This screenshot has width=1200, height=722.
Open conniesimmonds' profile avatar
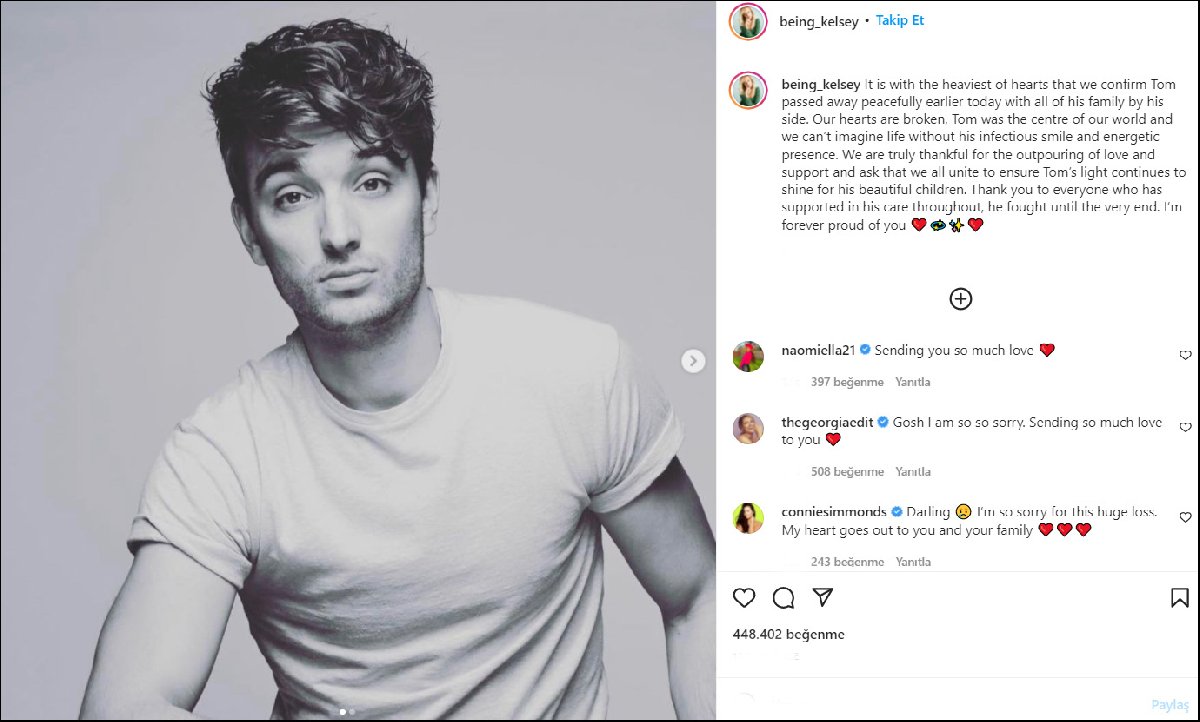point(748,518)
